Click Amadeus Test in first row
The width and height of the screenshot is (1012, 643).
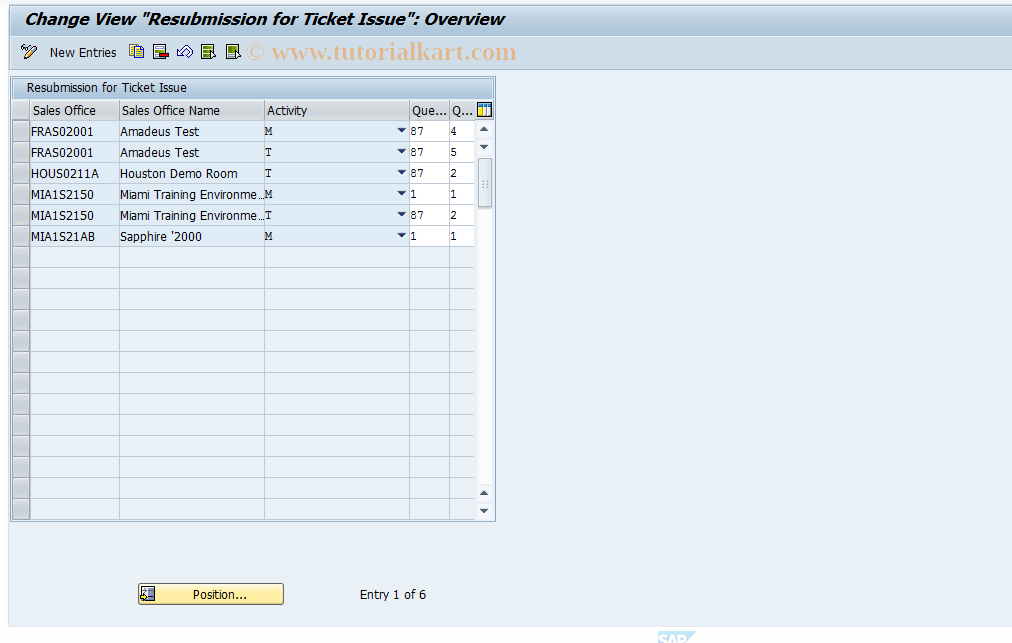click(x=192, y=131)
